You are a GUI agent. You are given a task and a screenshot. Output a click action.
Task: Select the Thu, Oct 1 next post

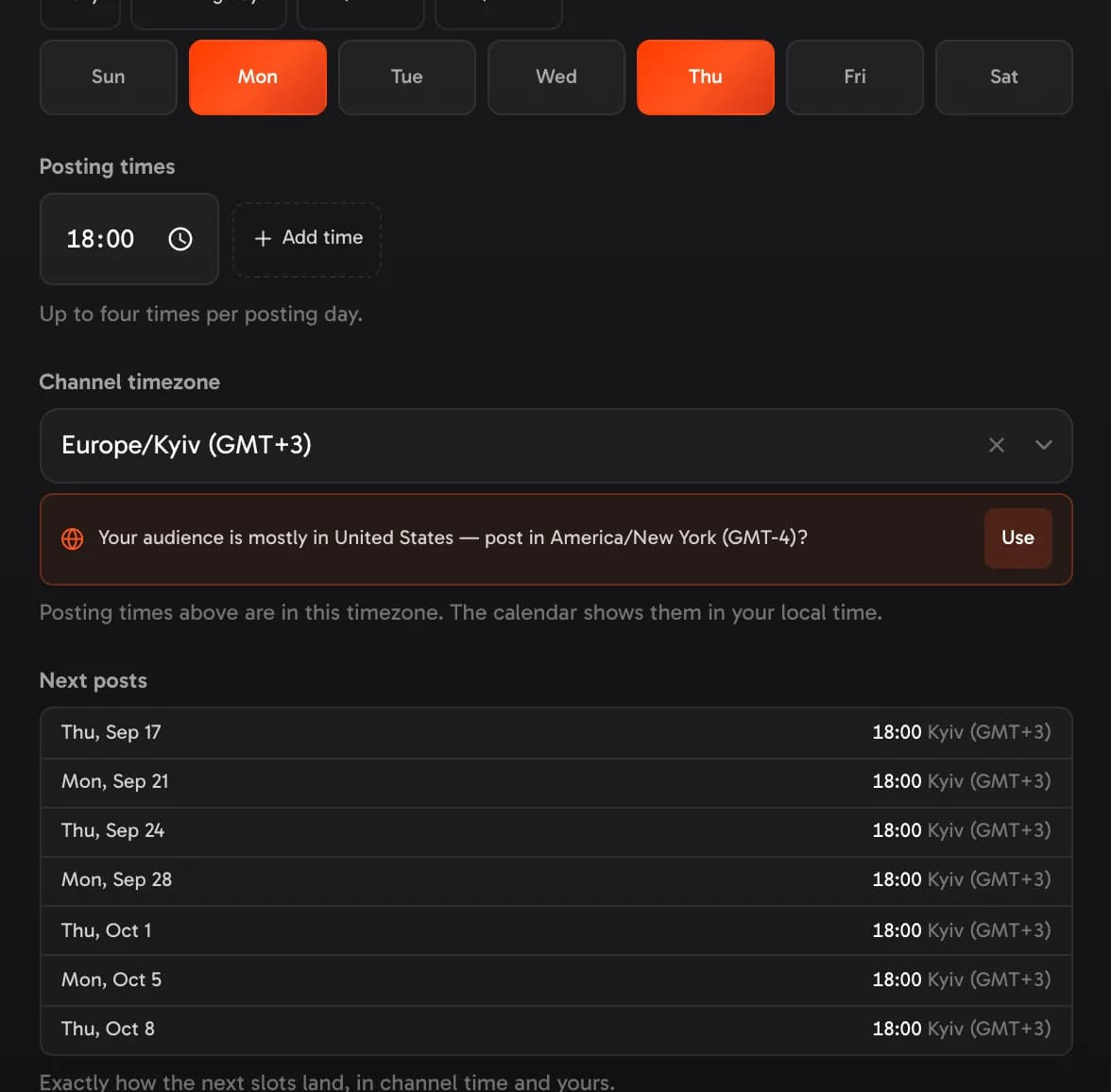(556, 930)
